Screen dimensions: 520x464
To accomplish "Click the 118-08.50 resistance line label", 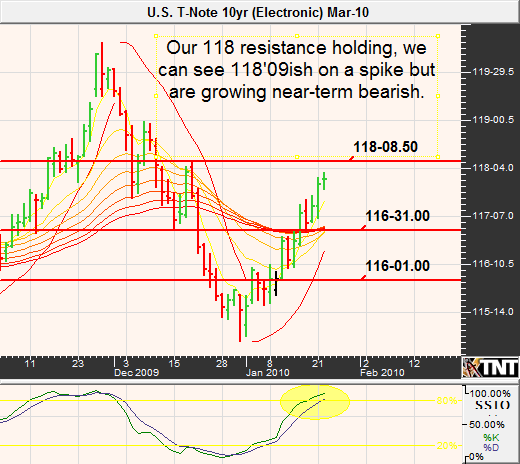I will coord(385,147).
